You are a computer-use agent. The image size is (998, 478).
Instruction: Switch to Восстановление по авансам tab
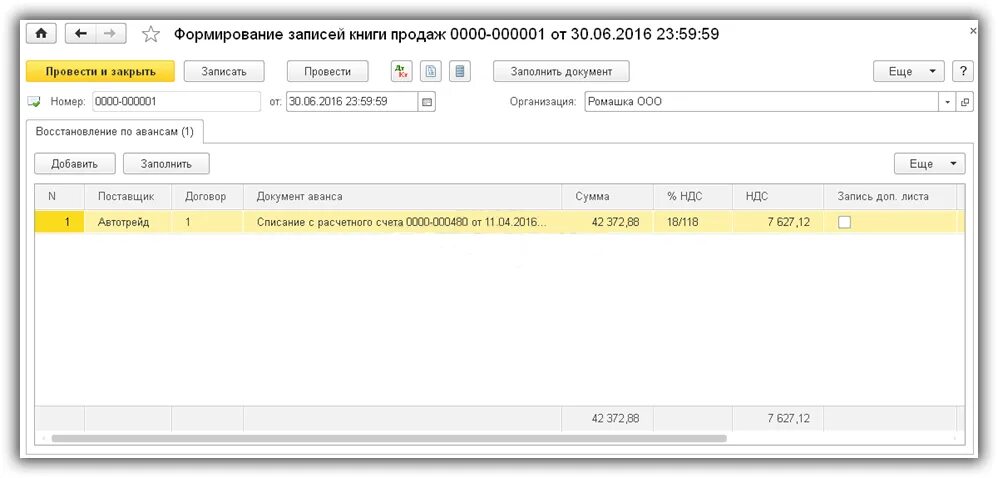tap(115, 132)
